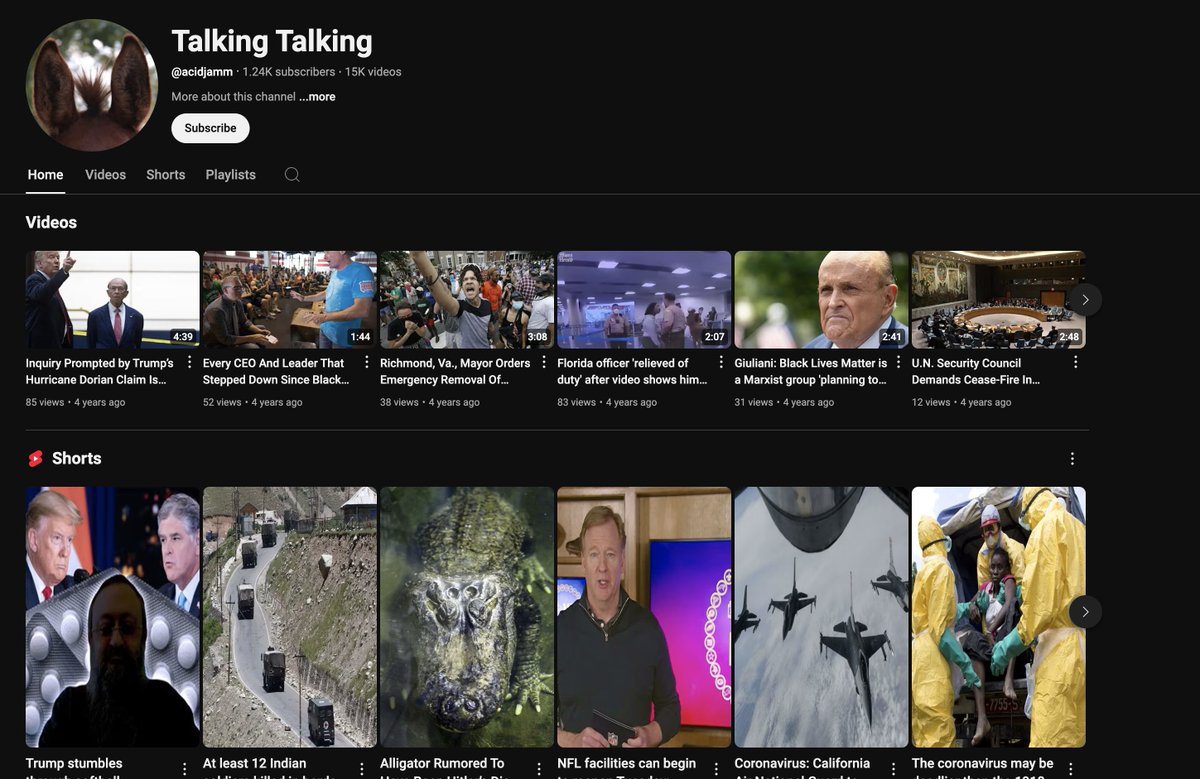
Task: Switch to the Shorts tab
Action: 166,174
